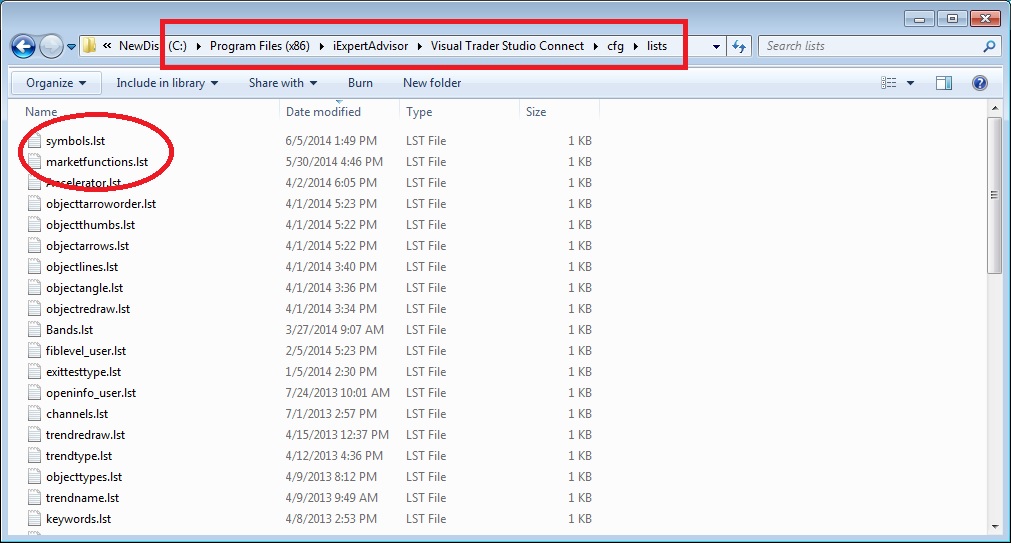
Task: Select file icon of objecttarroworder.lst
Action: 34,204
